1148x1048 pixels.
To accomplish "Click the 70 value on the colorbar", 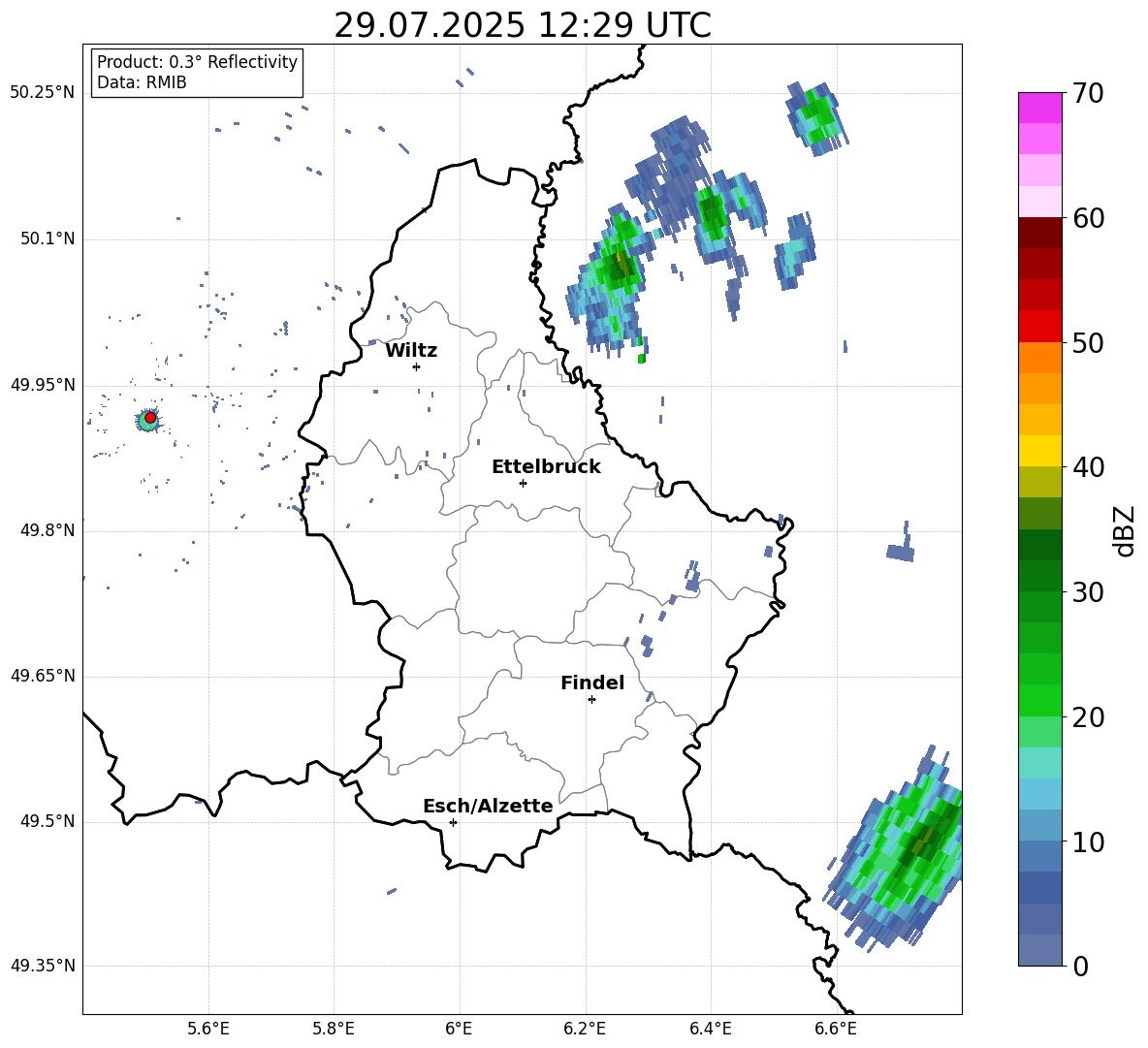I will [x=1088, y=93].
